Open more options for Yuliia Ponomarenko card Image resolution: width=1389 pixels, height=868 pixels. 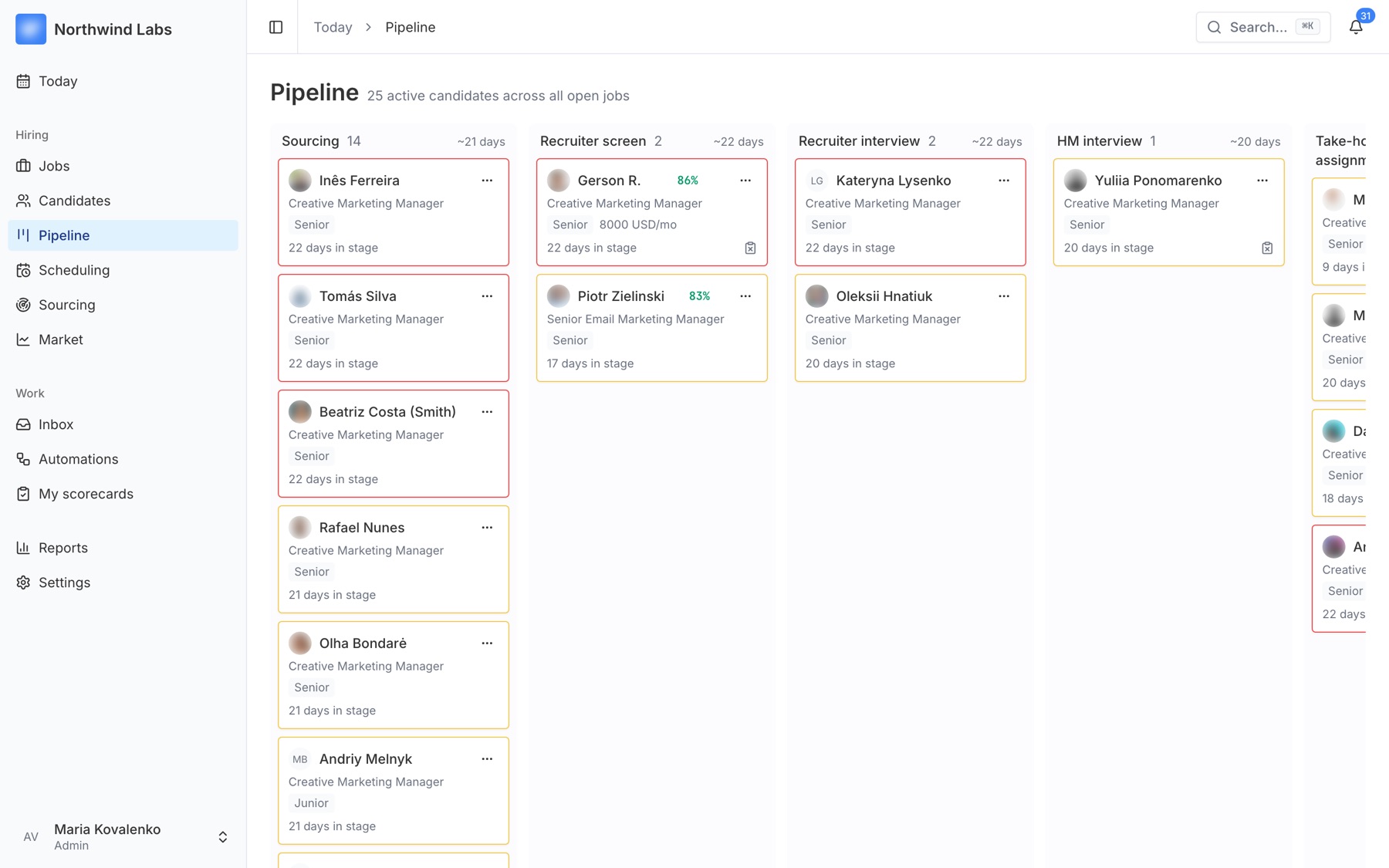coord(1262,181)
